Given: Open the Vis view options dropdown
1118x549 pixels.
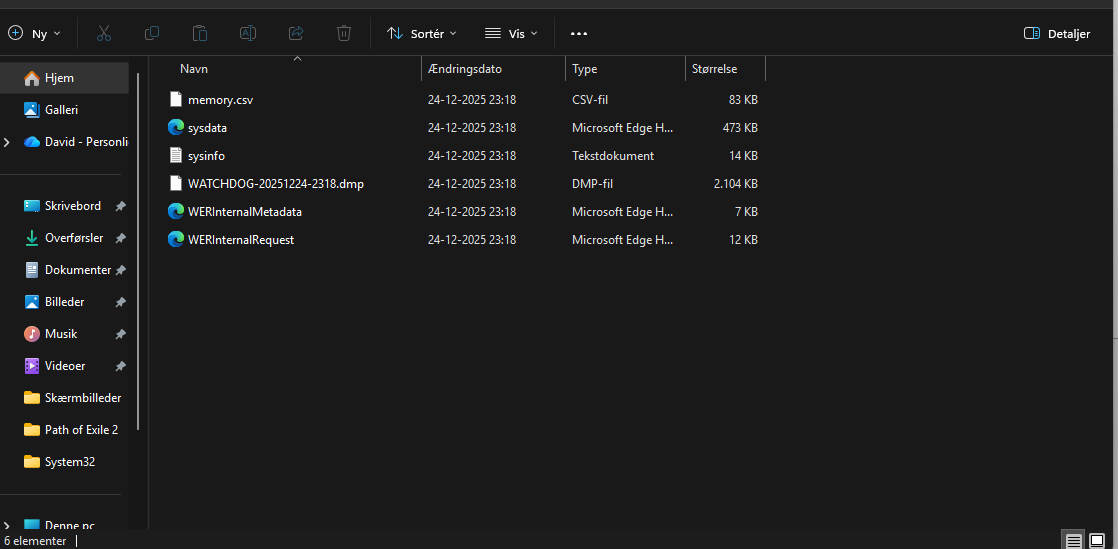Looking at the screenshot, I should (x=511, y=34).
